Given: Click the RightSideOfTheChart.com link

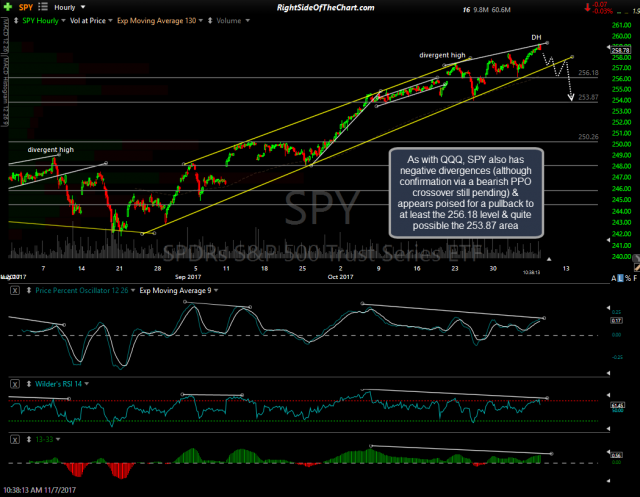Looking at the screenshot, I should 326,7.
